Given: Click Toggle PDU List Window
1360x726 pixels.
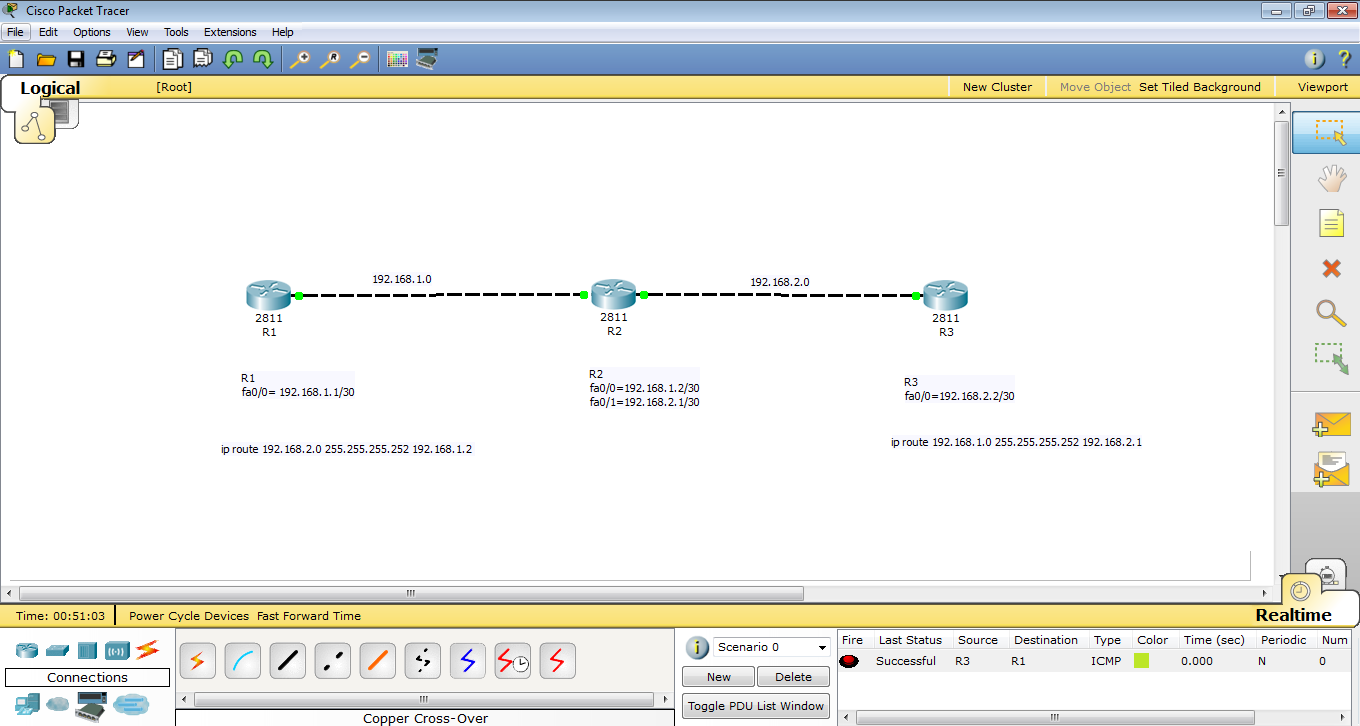Looking at the screenshot, I should click(x=755, y=705).
